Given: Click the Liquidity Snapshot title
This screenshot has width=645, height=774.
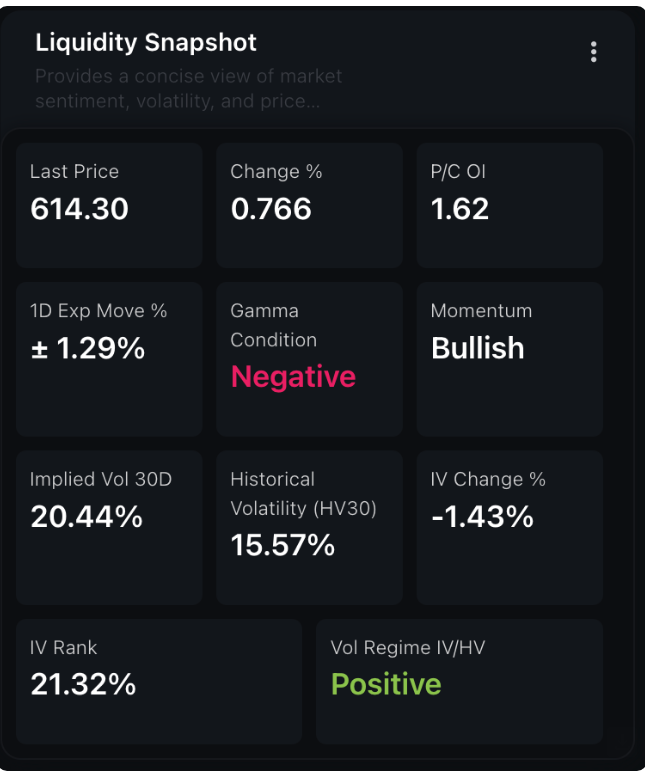Looking at the screenshot, I should pyautogui.click(x=146, y=42).
